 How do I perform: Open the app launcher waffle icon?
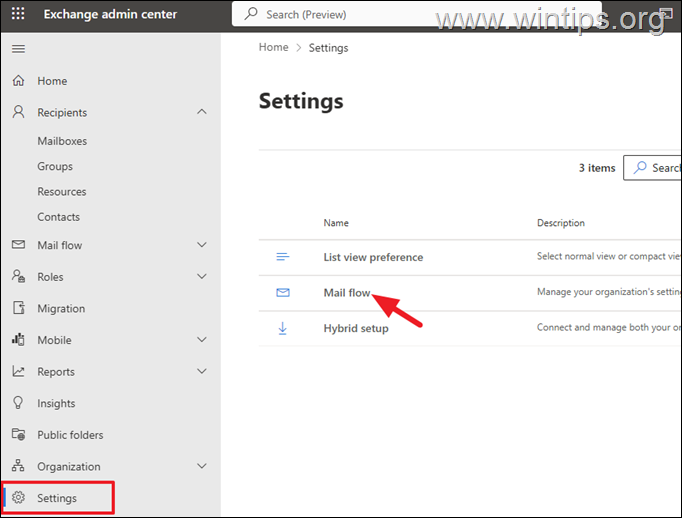pos(18,13)
